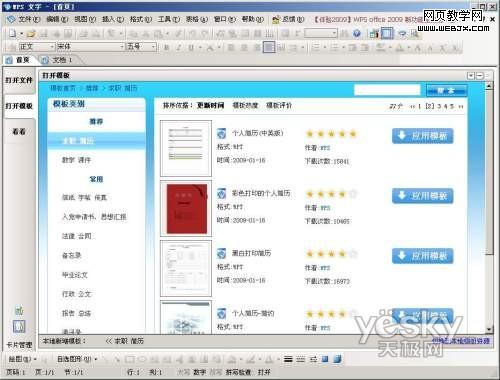This screenshot has width=500, height=380.
Task: Open the 表格 menu
Action: pyautogui.click(x=196, y=20)
